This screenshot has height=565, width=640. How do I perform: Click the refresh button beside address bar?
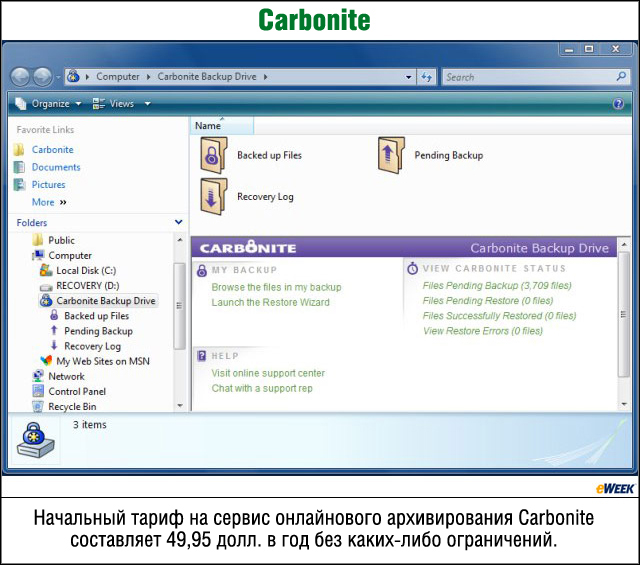point(427,77)
